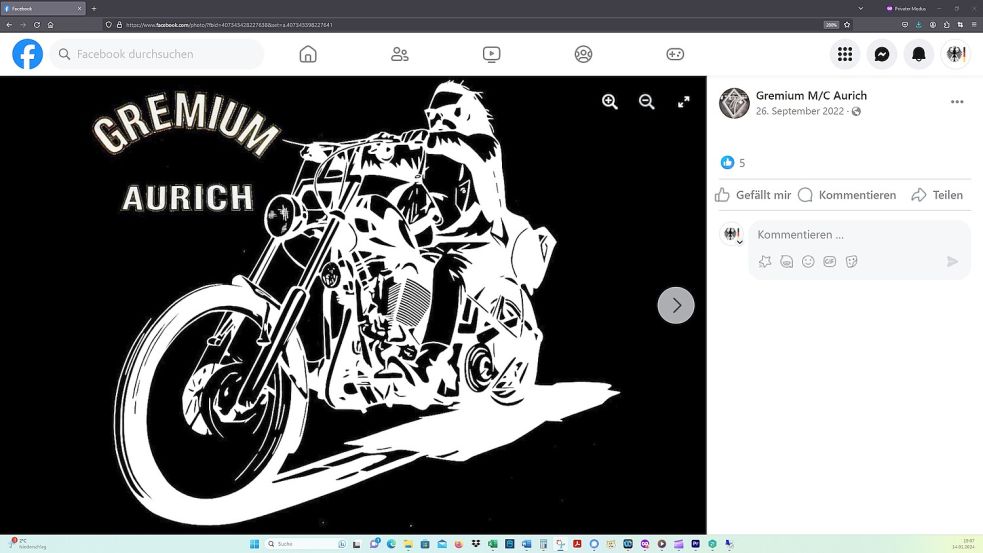Open the 26. September 2022 post date
The image size is (983, 553).
(x=799, y=111)
